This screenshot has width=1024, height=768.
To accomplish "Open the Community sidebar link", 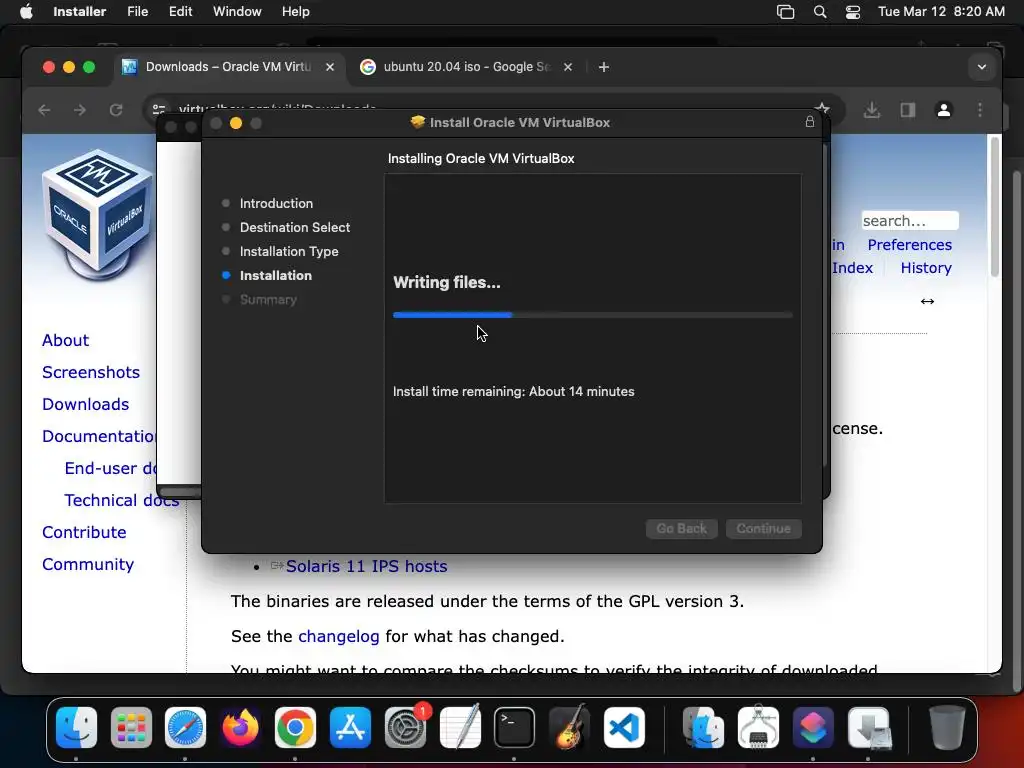I will click(x=88, y=564).
